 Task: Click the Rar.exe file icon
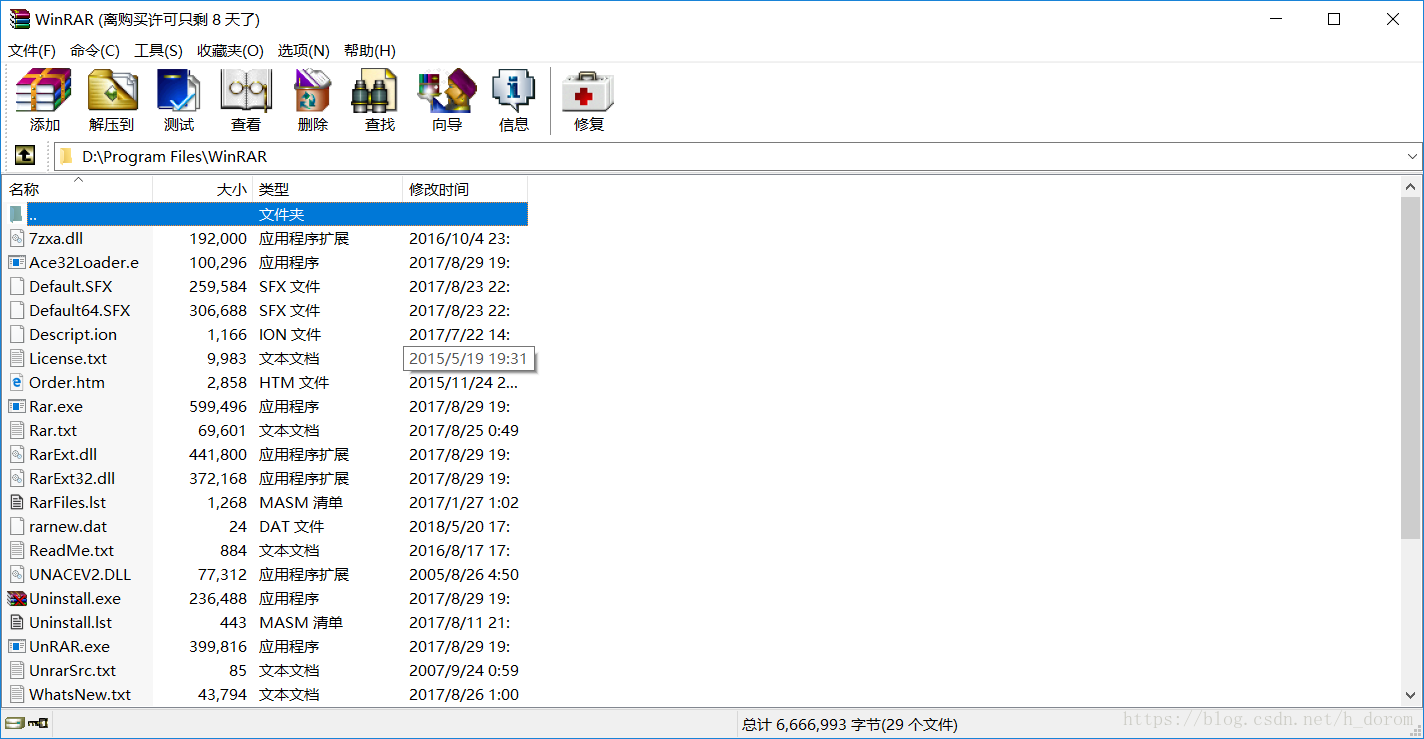point(17,406)
